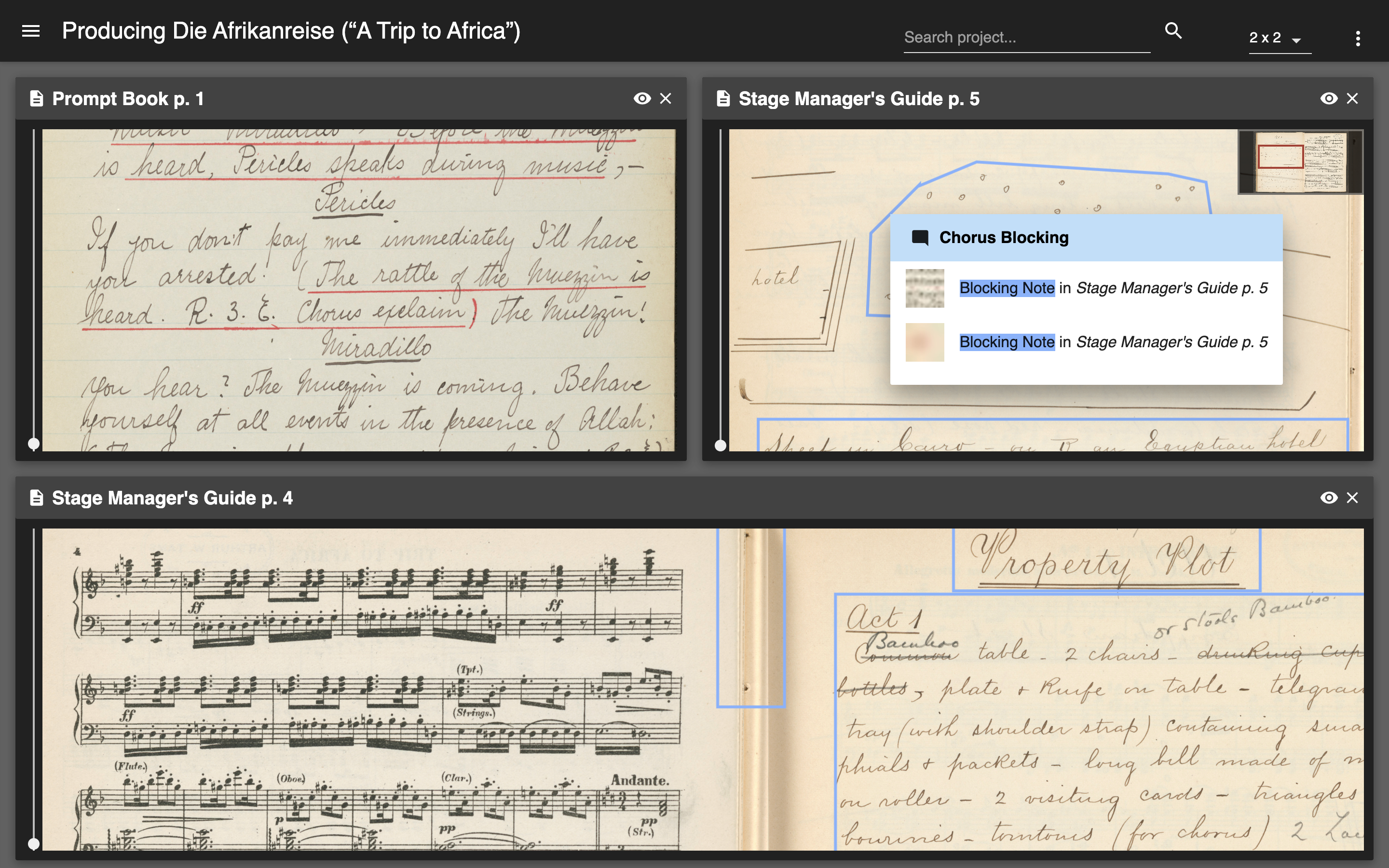Image resolution: width=1389 pixels, height=868 pixels.
Task: Toggle eye icon on Stage Manager's Guide p. 5
Action: coord(1328,99)
